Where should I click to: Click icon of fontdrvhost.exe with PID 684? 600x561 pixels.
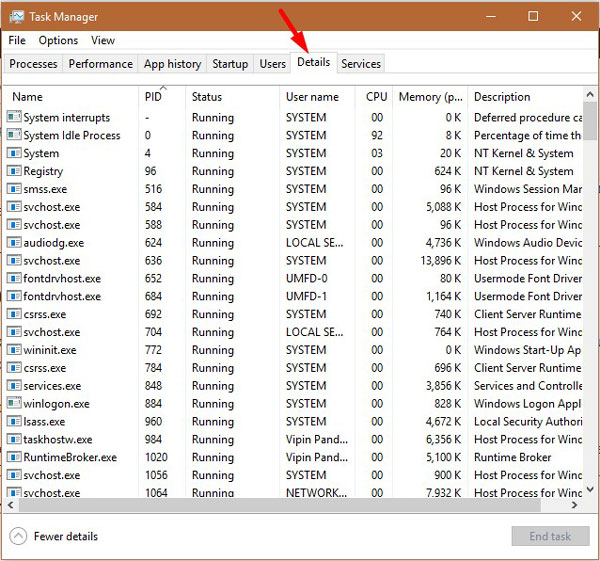pos(14,296)
